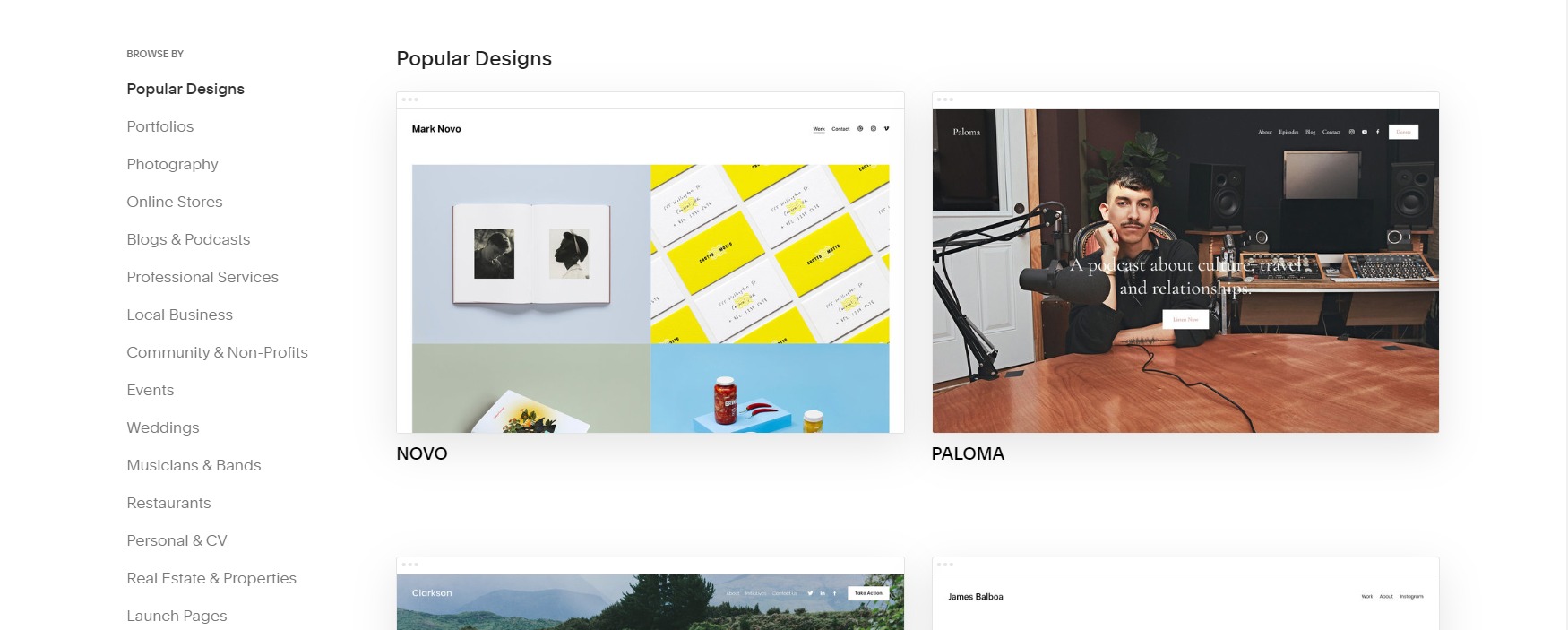Select Community & Non-Profits category

coord(217,352)
